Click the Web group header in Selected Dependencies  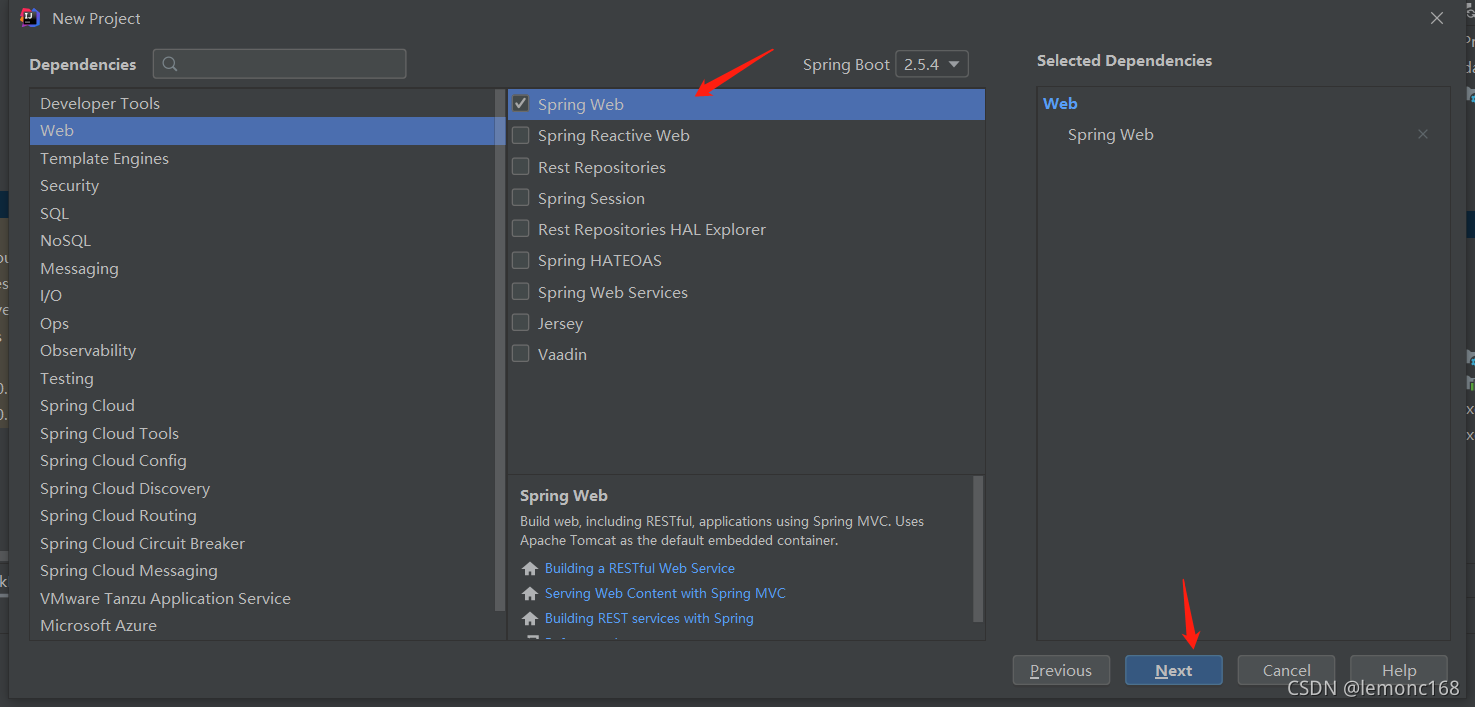coord(1060,103)
